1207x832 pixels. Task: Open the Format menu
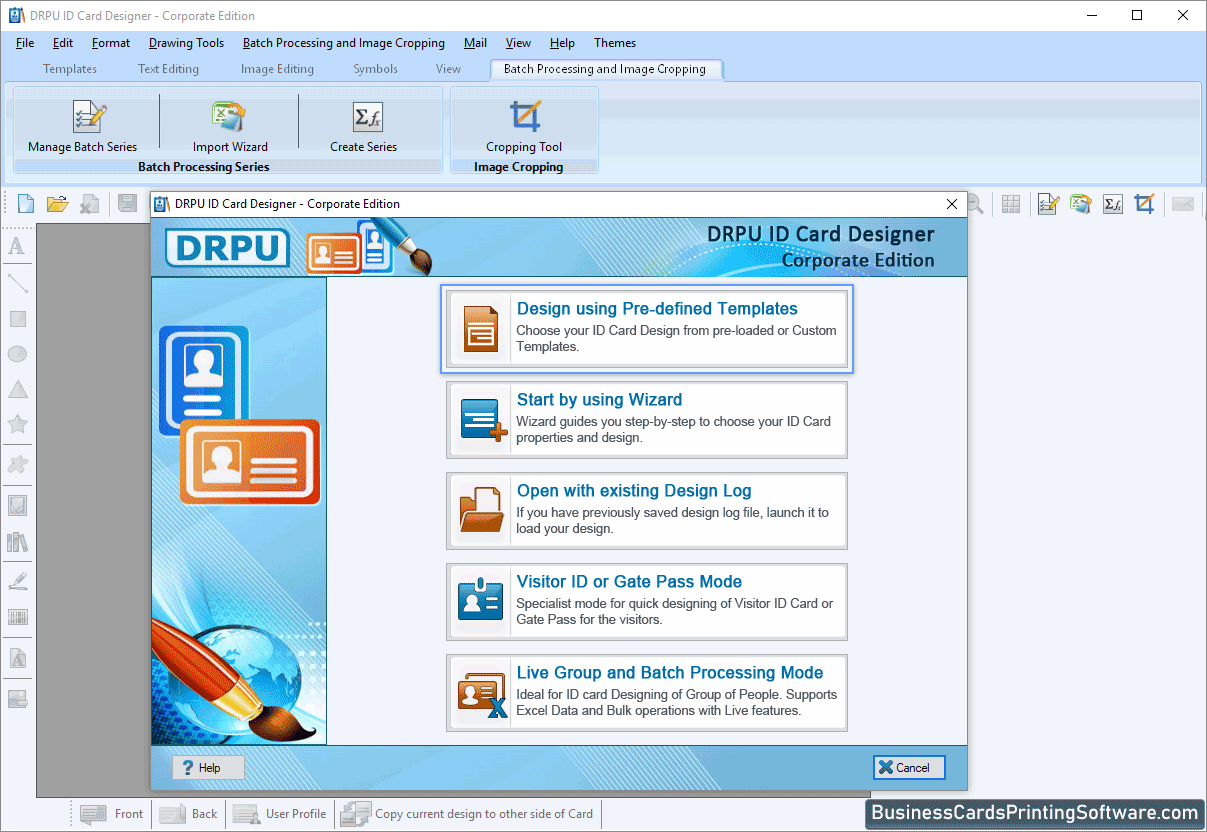[111, 43]
